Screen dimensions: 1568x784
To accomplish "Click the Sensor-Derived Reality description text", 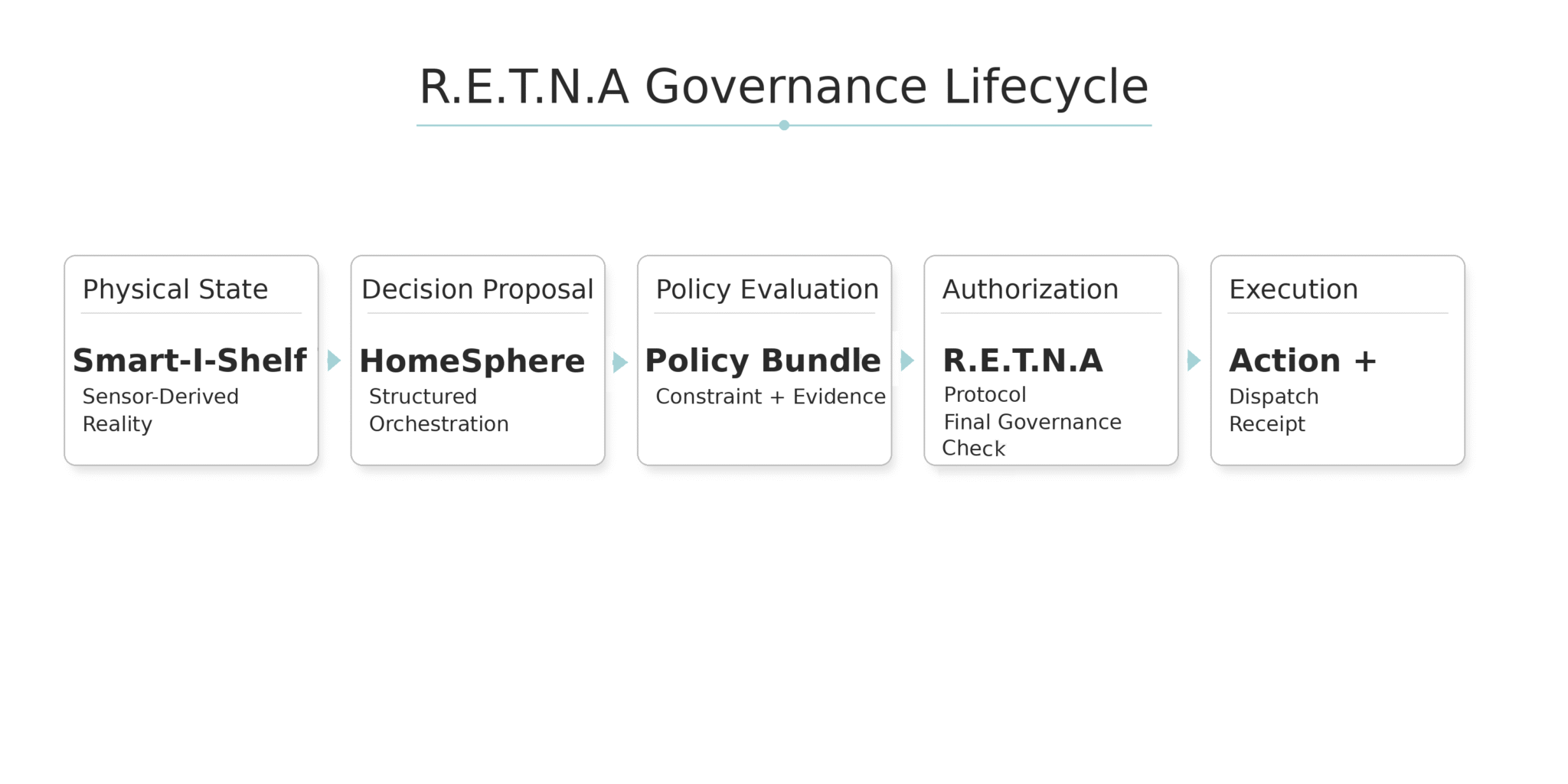I will point(161,410).
